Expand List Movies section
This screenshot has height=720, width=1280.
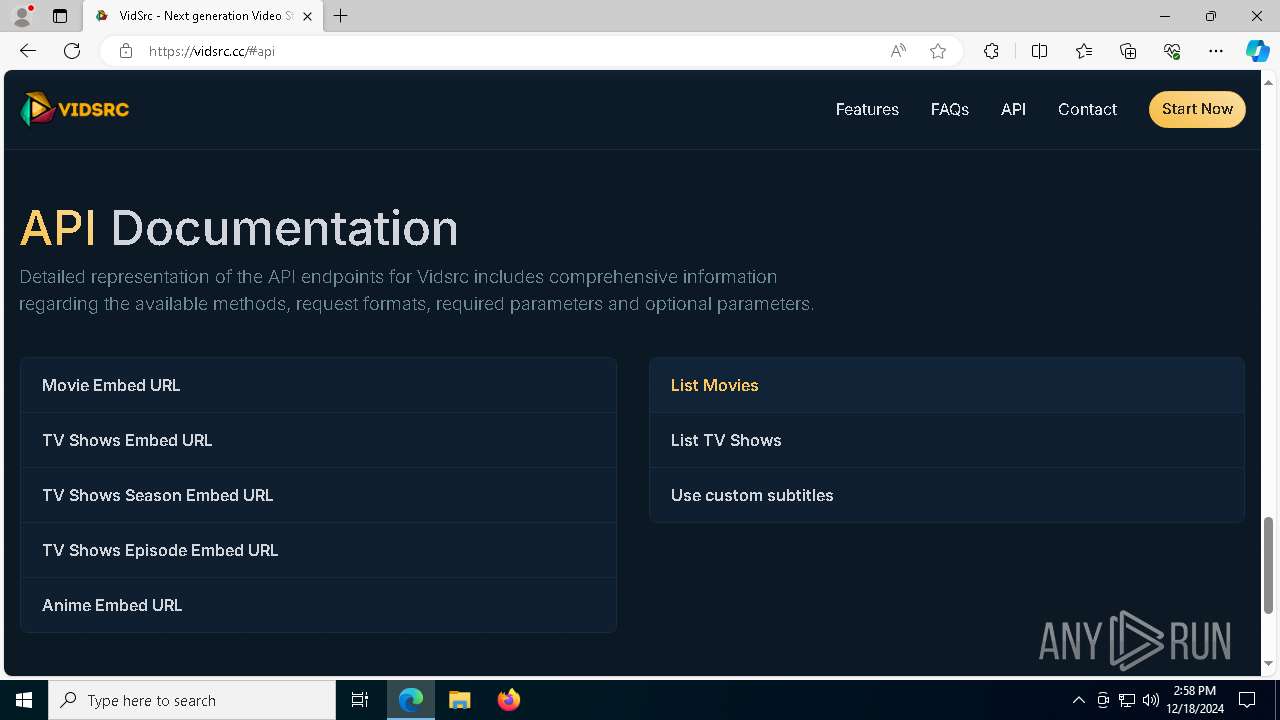(947, 385)
